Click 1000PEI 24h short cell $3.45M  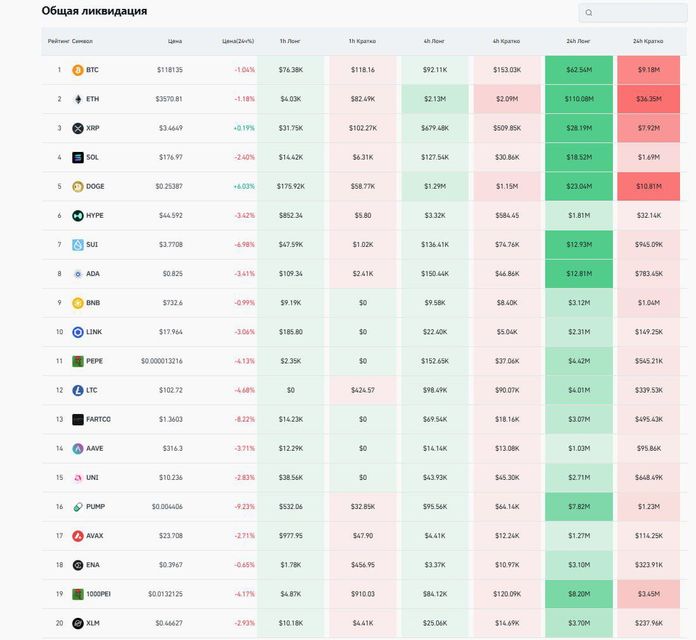649,594
